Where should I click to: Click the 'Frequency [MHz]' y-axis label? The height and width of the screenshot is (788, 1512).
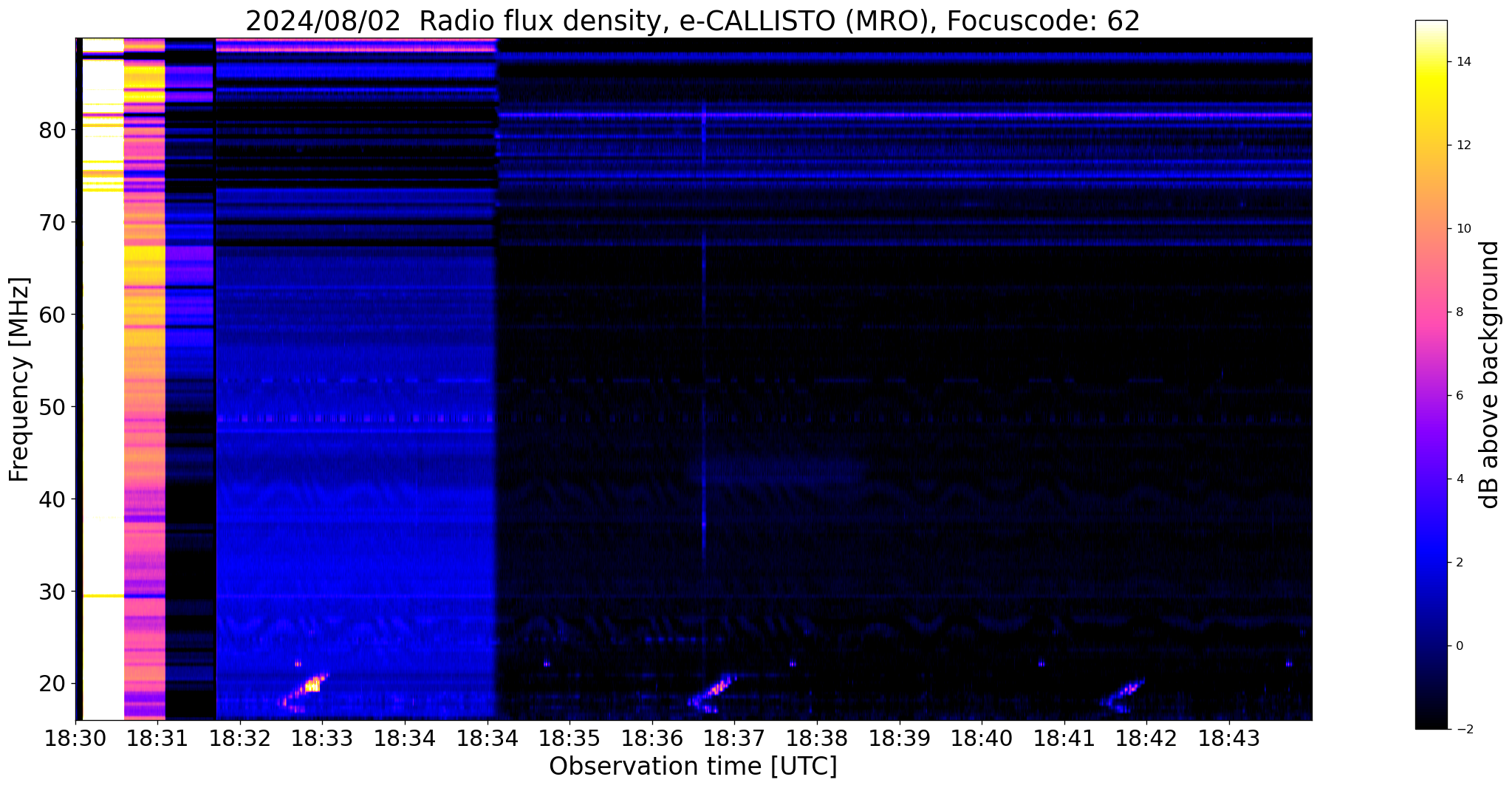click(x=20, y=380)
